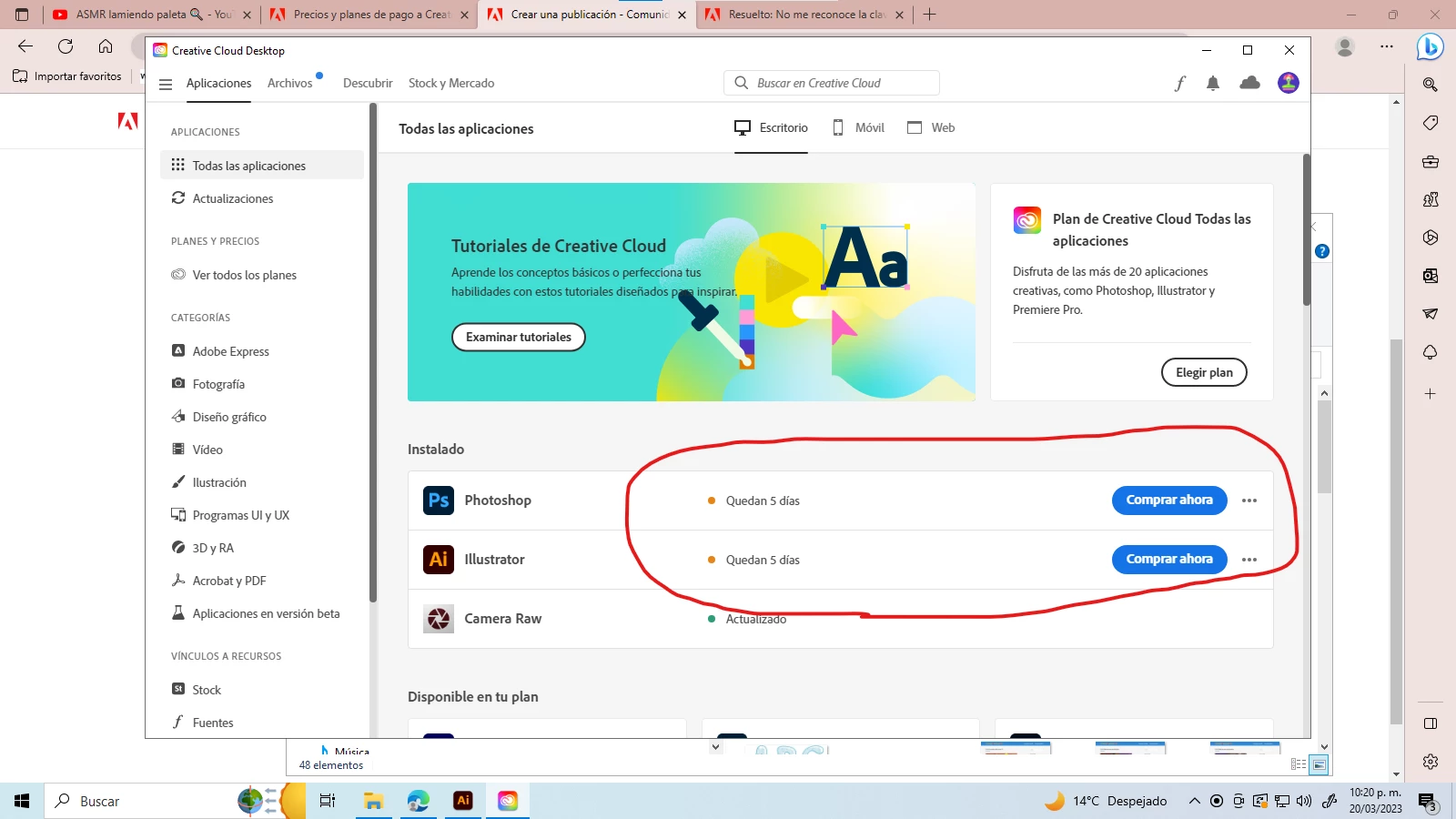Image resolution: width=1456 pixels, height=819 pixels.
Task: Open the Bing sidebar button in Edge
Action: pos(1431,45)
